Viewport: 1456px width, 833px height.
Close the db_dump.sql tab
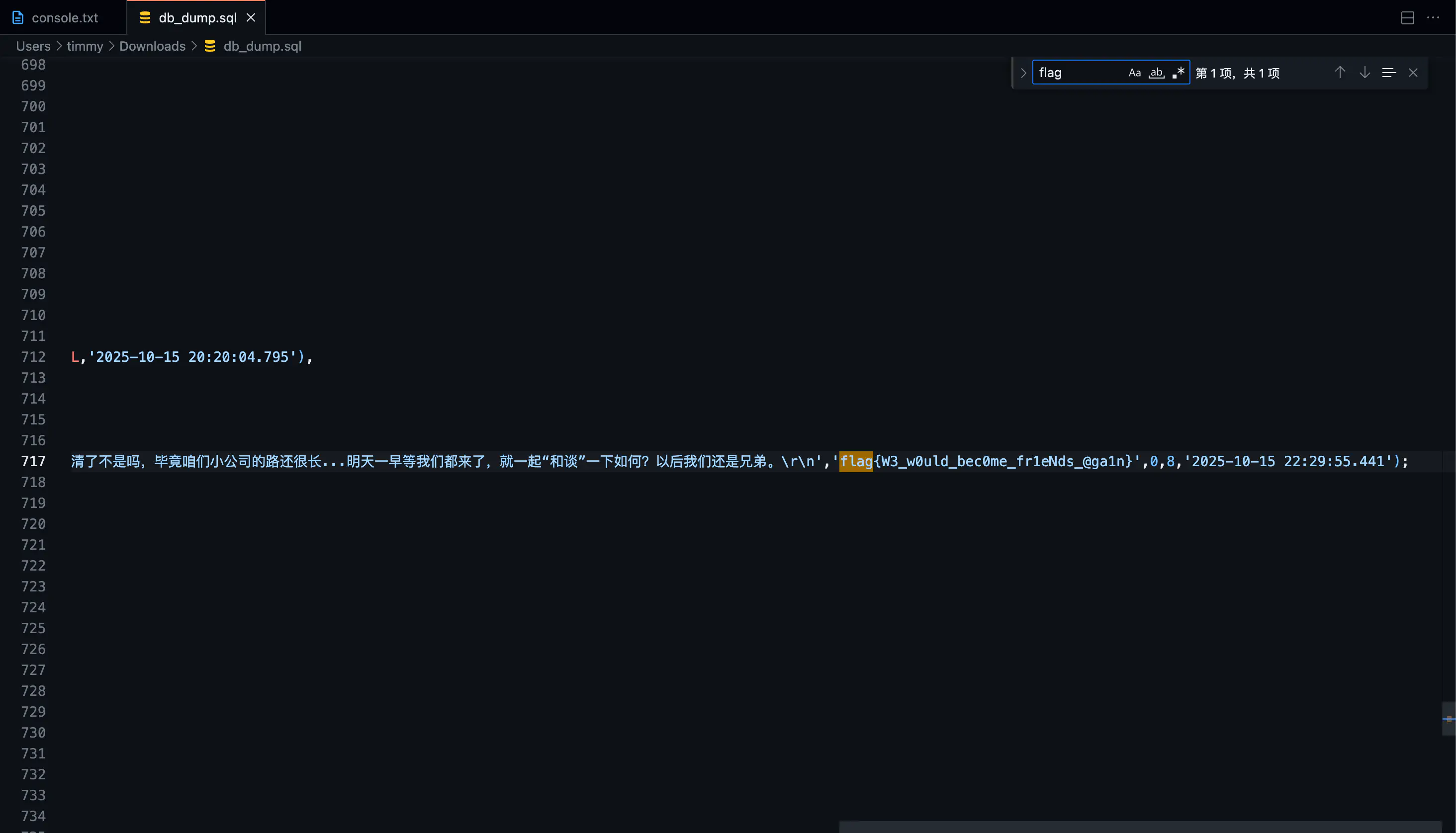pos(251,18)
